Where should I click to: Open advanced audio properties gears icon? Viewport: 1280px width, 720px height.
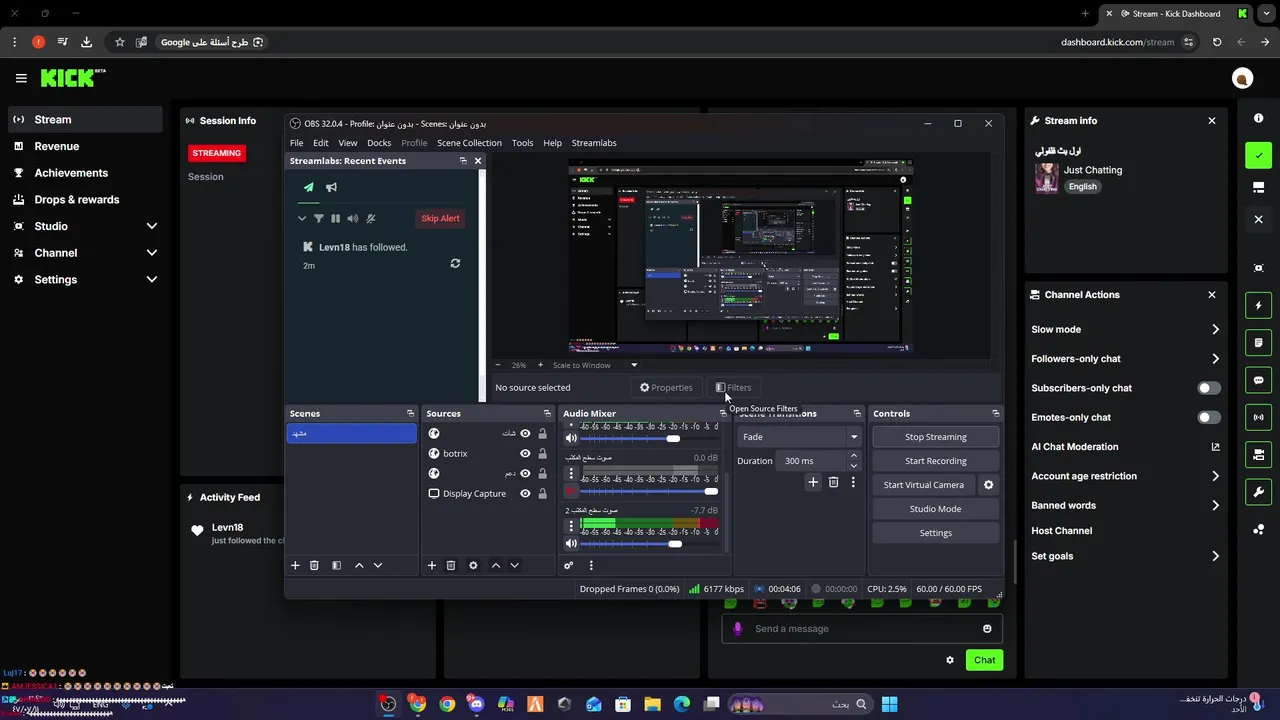pos(568,565)
